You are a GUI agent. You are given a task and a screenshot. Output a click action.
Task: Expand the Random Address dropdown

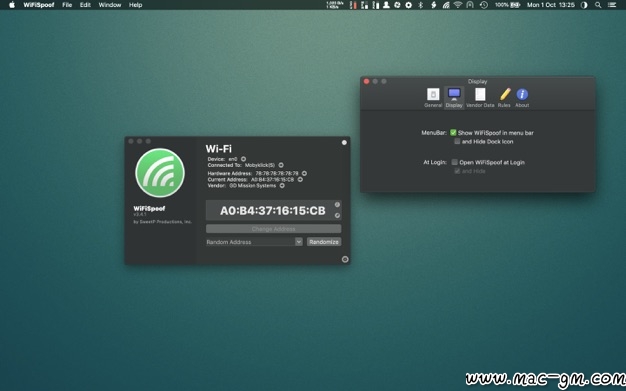coord(299,242)
